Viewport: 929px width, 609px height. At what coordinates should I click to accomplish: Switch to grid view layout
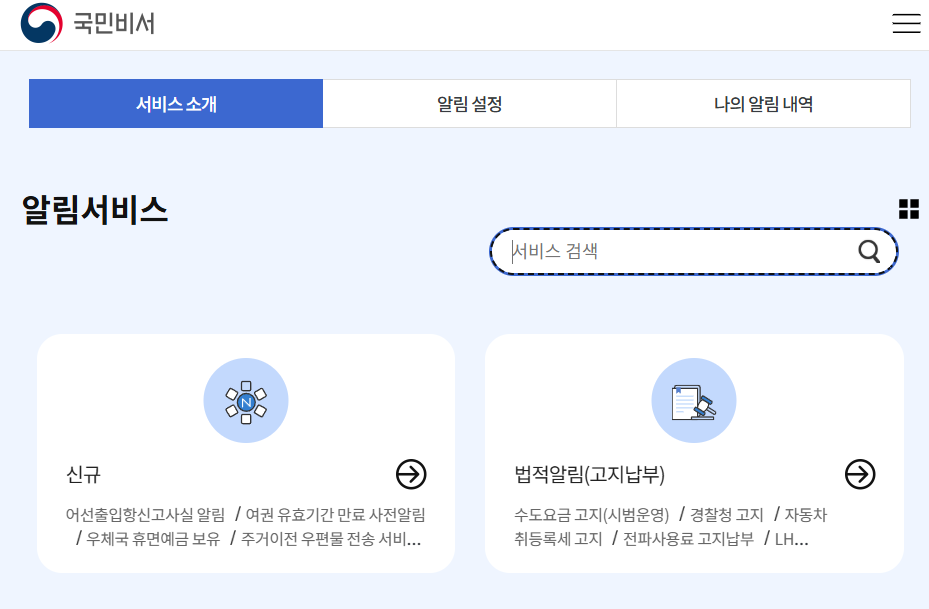tap(907, 208)
